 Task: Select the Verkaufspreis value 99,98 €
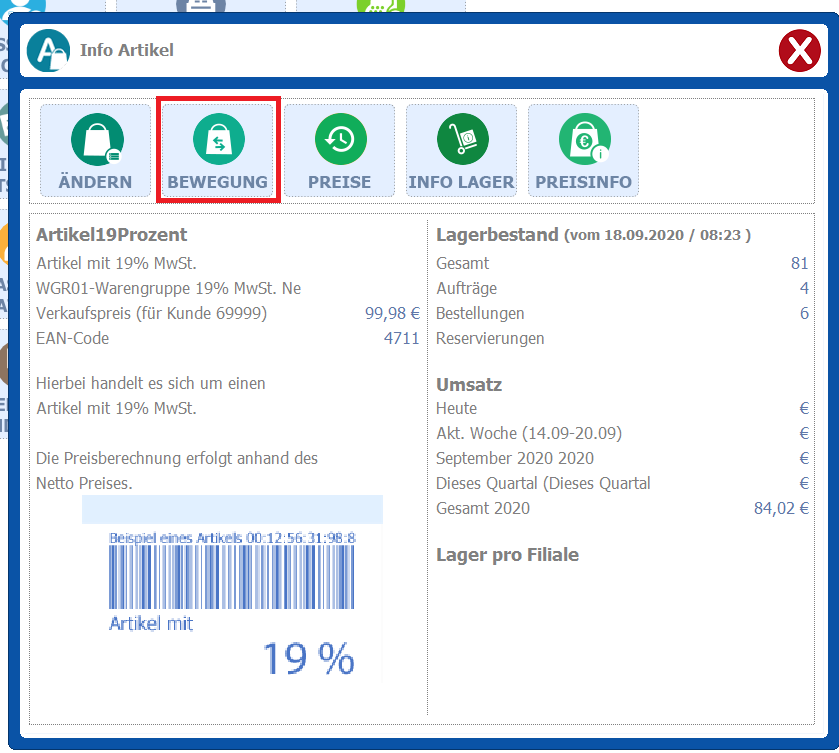point(392,313)
